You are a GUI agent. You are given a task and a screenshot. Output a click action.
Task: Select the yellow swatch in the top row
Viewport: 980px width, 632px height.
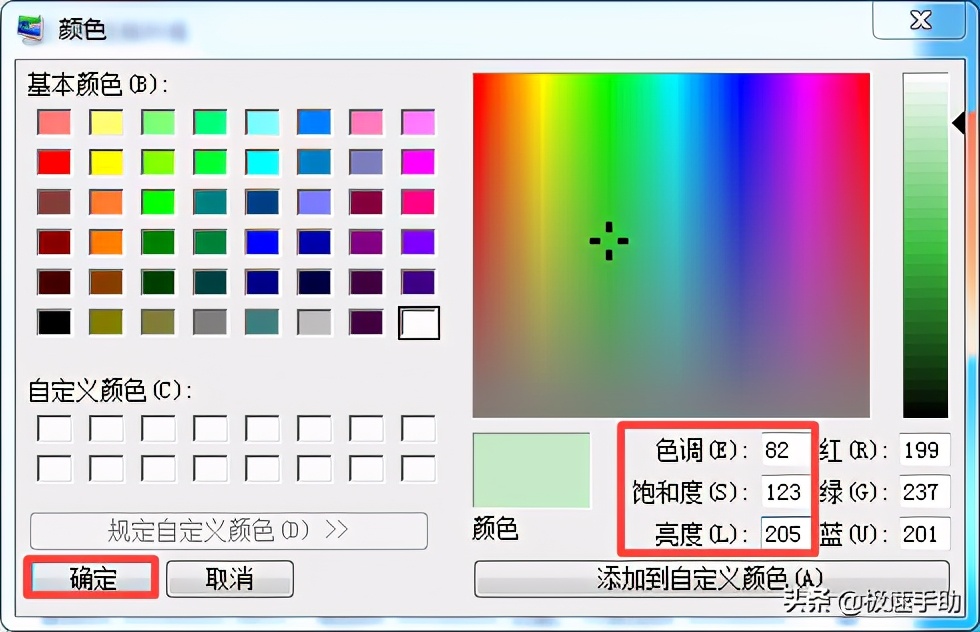[x=104, y=122]
